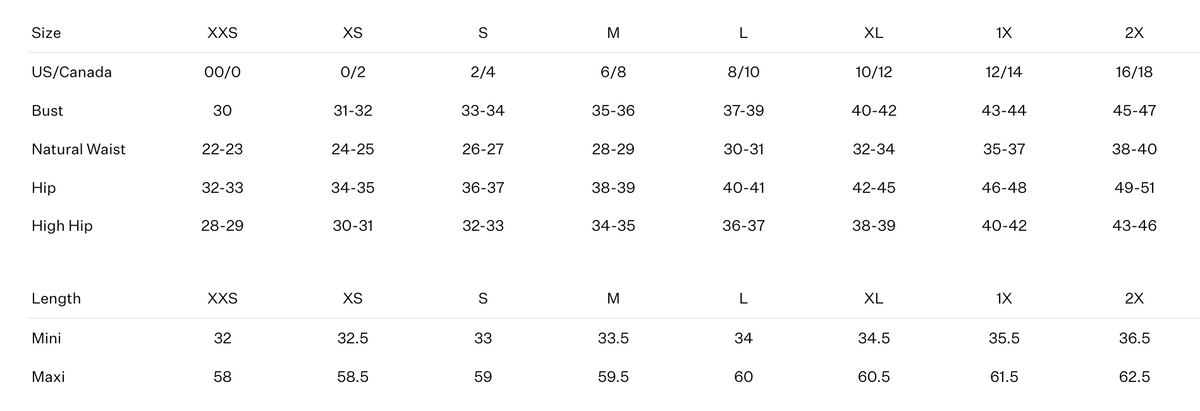Select US/Canada value 12/14
The image size is (1200, 411).
point(1004,72)
